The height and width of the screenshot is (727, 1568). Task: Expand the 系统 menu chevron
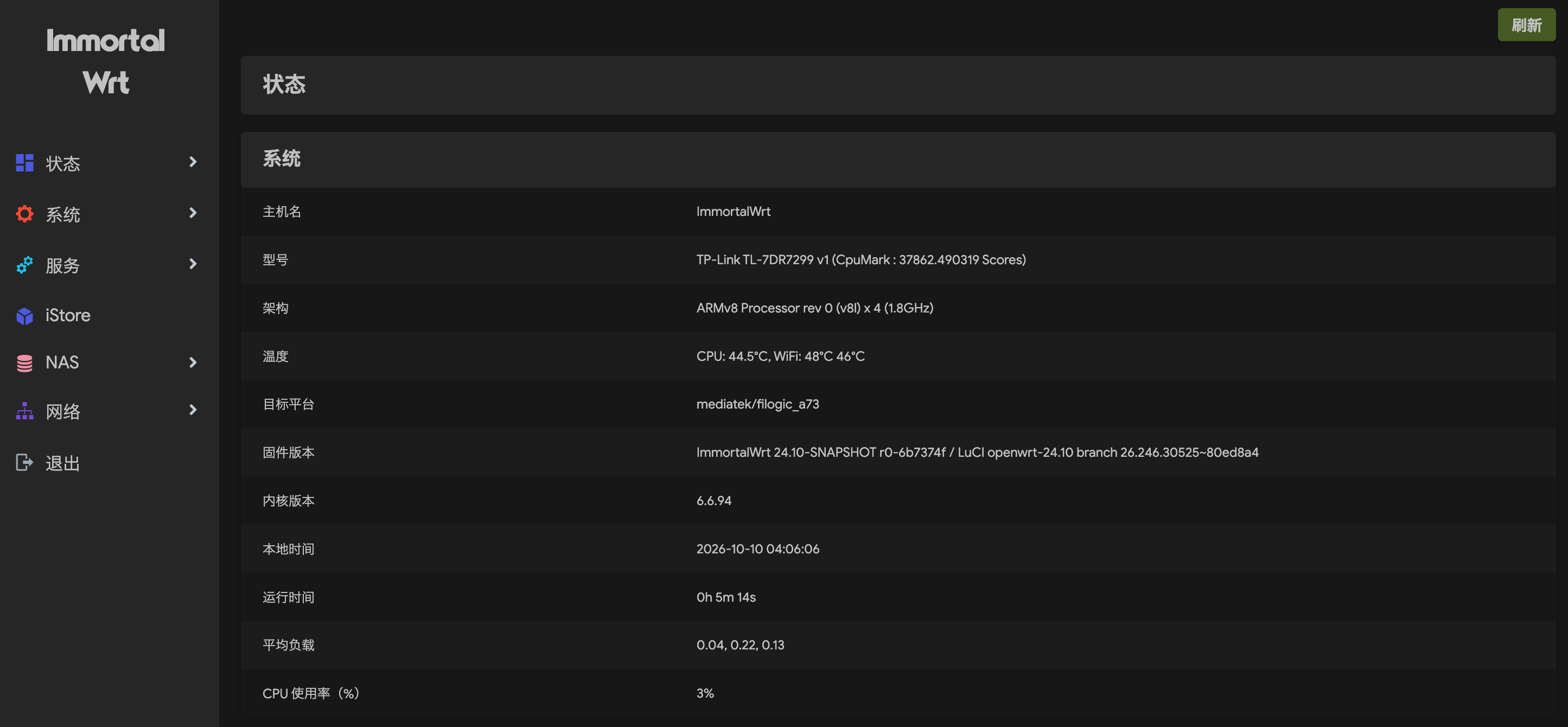[x=193, y=213]
